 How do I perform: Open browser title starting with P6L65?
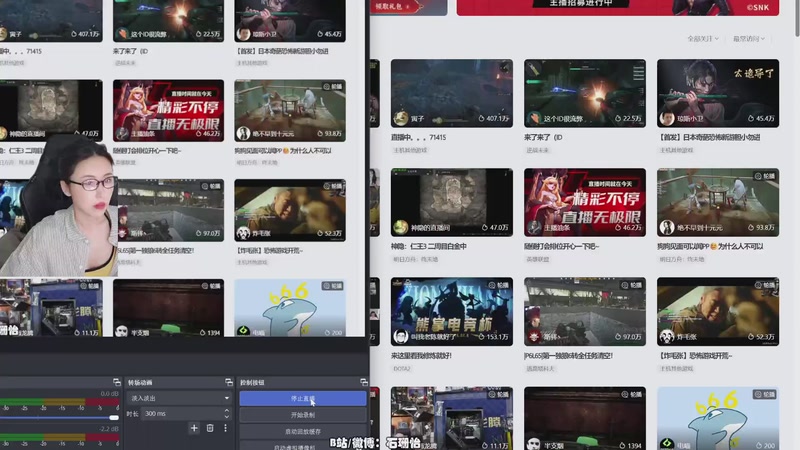[568, 356]
